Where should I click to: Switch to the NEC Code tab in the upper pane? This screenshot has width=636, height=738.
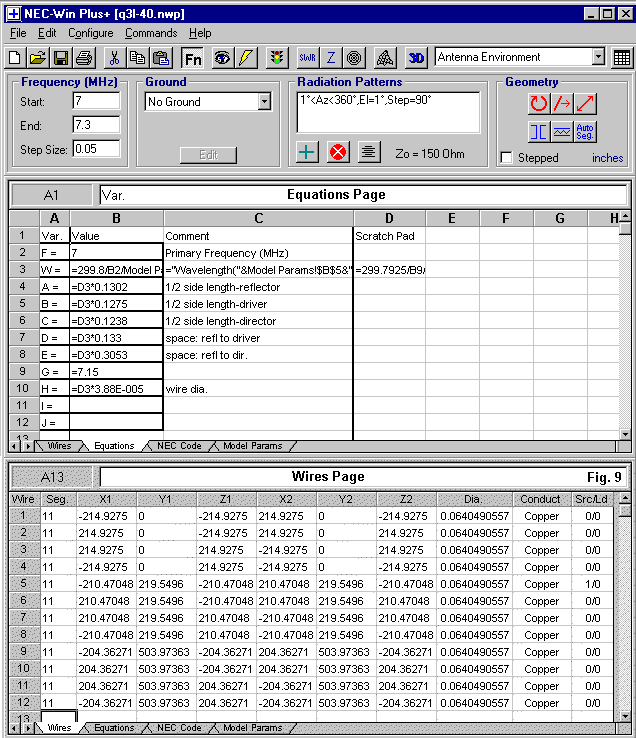click(180, 446)
